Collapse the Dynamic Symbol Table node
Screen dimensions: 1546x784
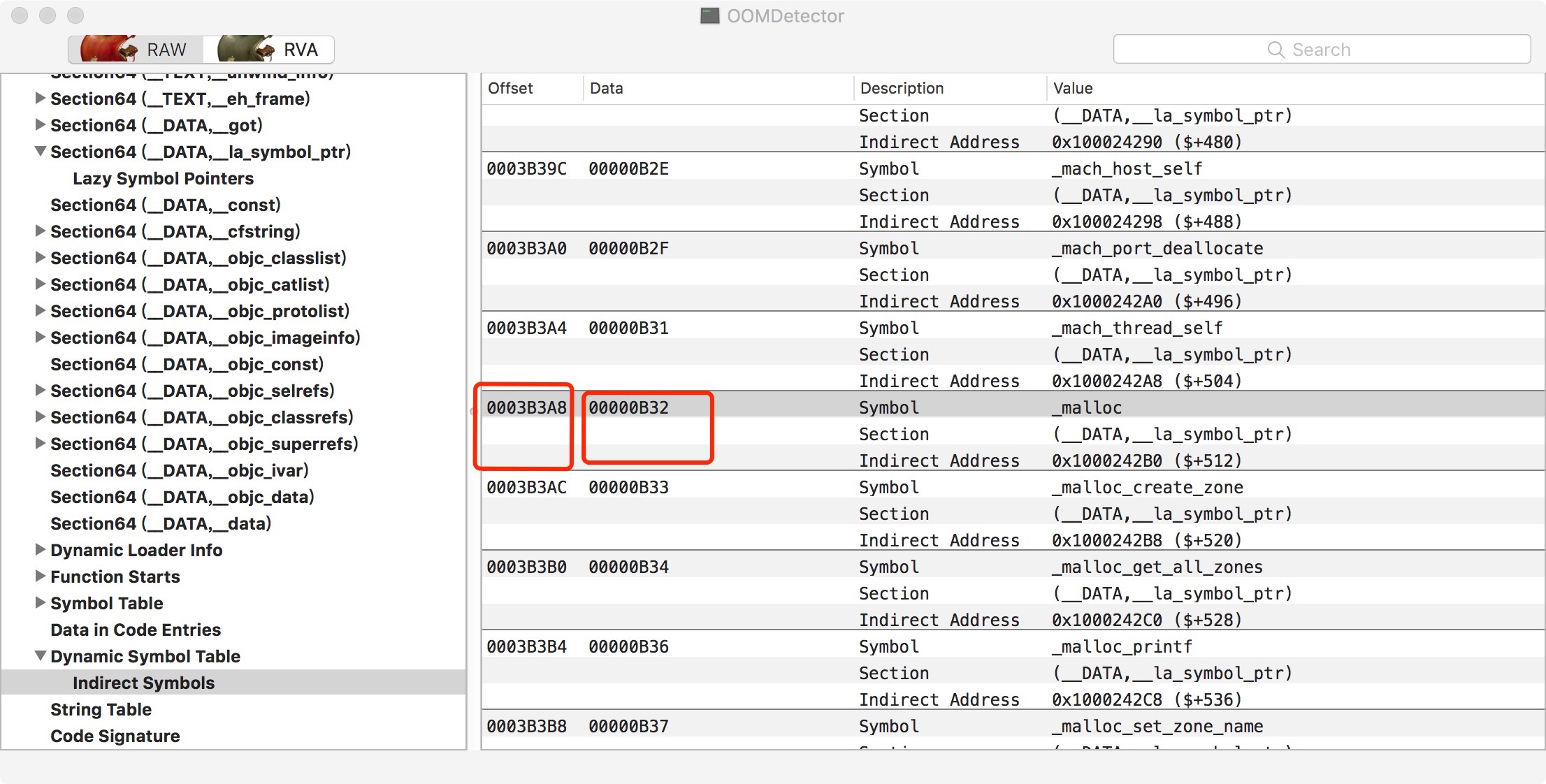41,656
